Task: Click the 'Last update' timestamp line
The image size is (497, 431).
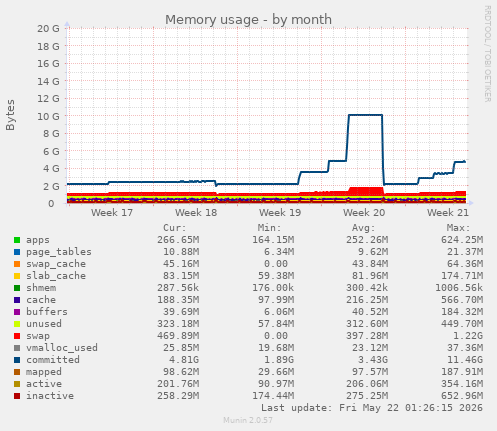Action: (x=372, y=408)
